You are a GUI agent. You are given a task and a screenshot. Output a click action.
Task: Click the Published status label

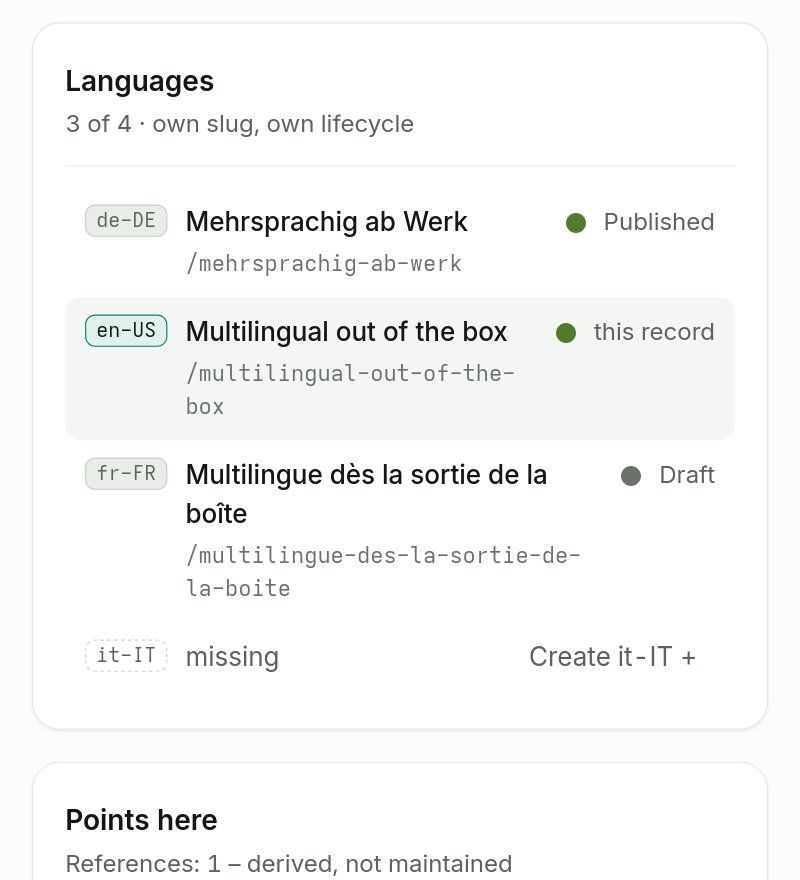pyautogui.click(x=659, y=222)
